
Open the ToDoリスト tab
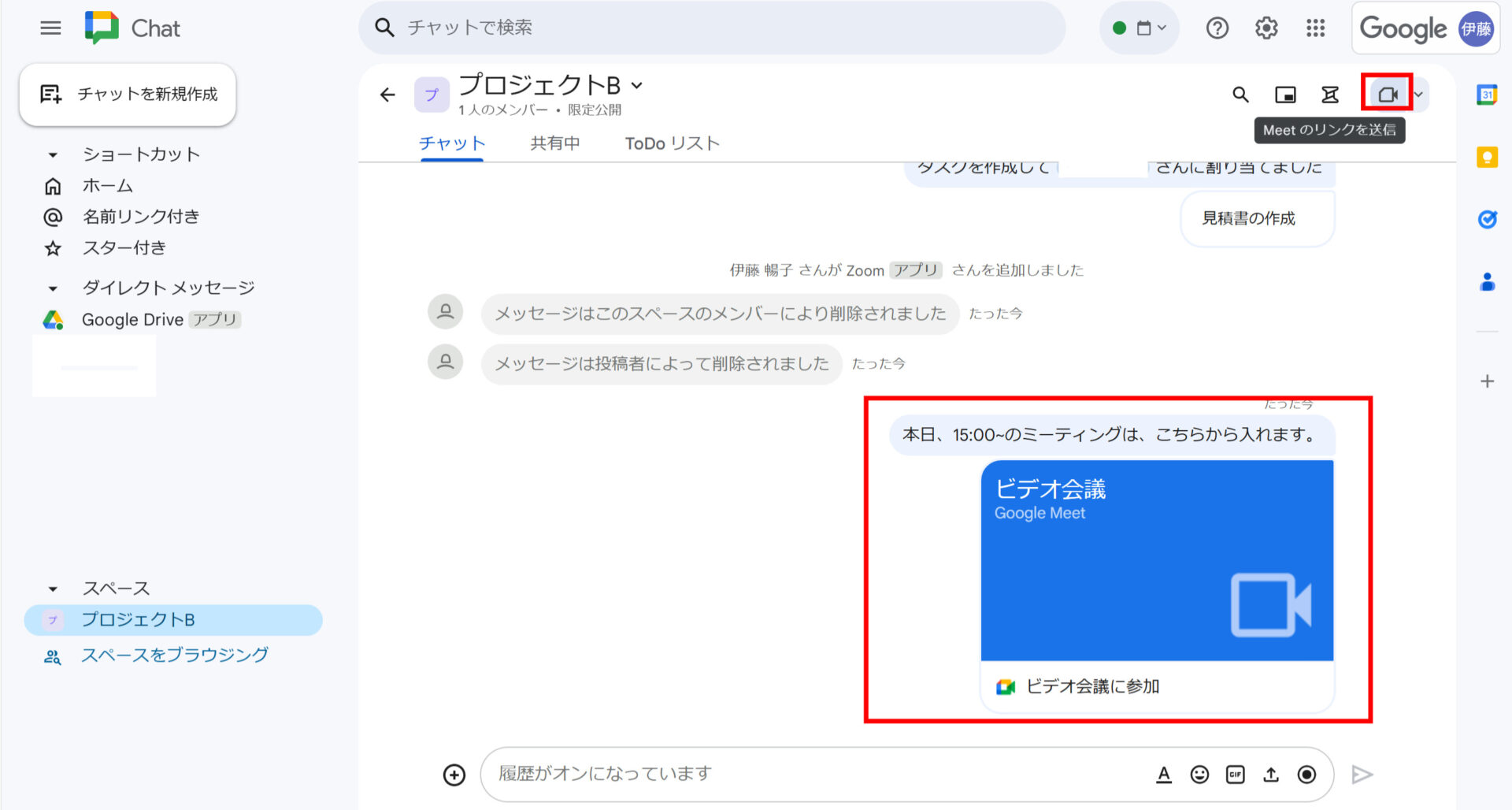(671, 143)
